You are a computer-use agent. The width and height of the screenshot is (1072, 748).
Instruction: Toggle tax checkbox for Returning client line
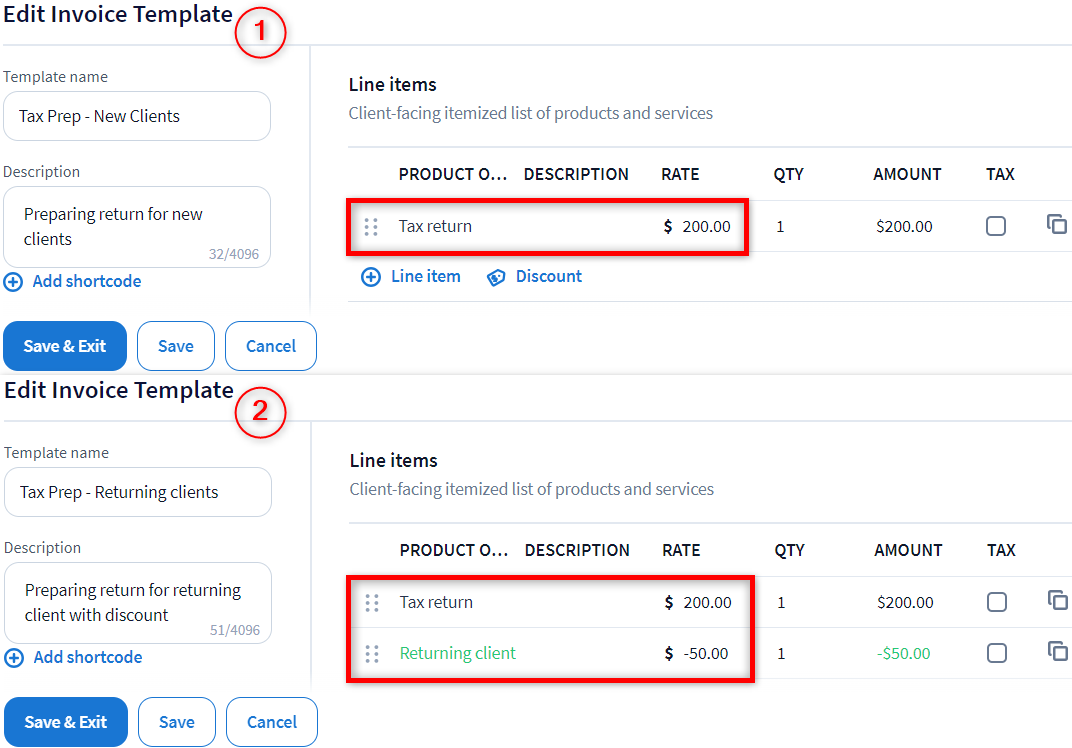[x=997, y=654]
